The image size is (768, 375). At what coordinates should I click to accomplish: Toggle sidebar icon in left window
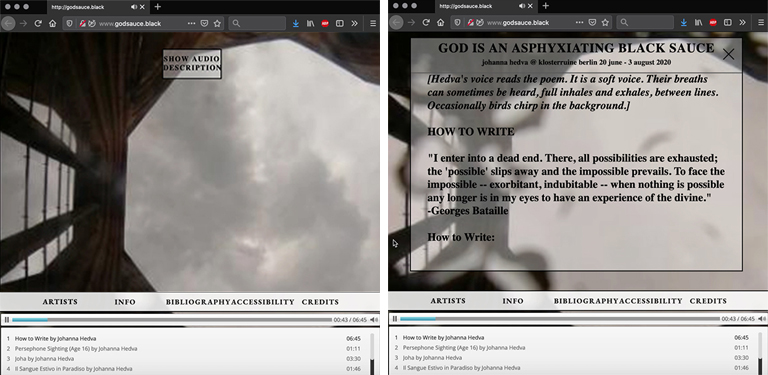[340, 23]
